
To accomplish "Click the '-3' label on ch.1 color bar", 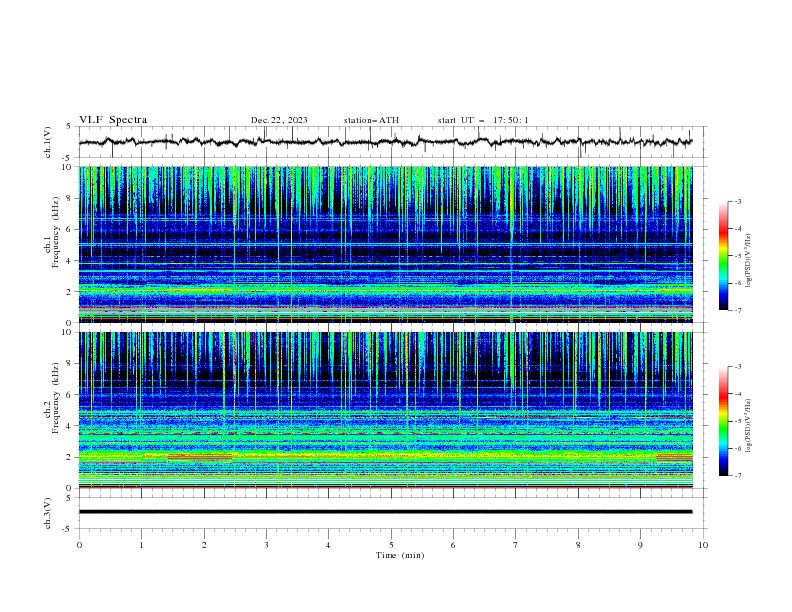I will click(x=737, y=201).
